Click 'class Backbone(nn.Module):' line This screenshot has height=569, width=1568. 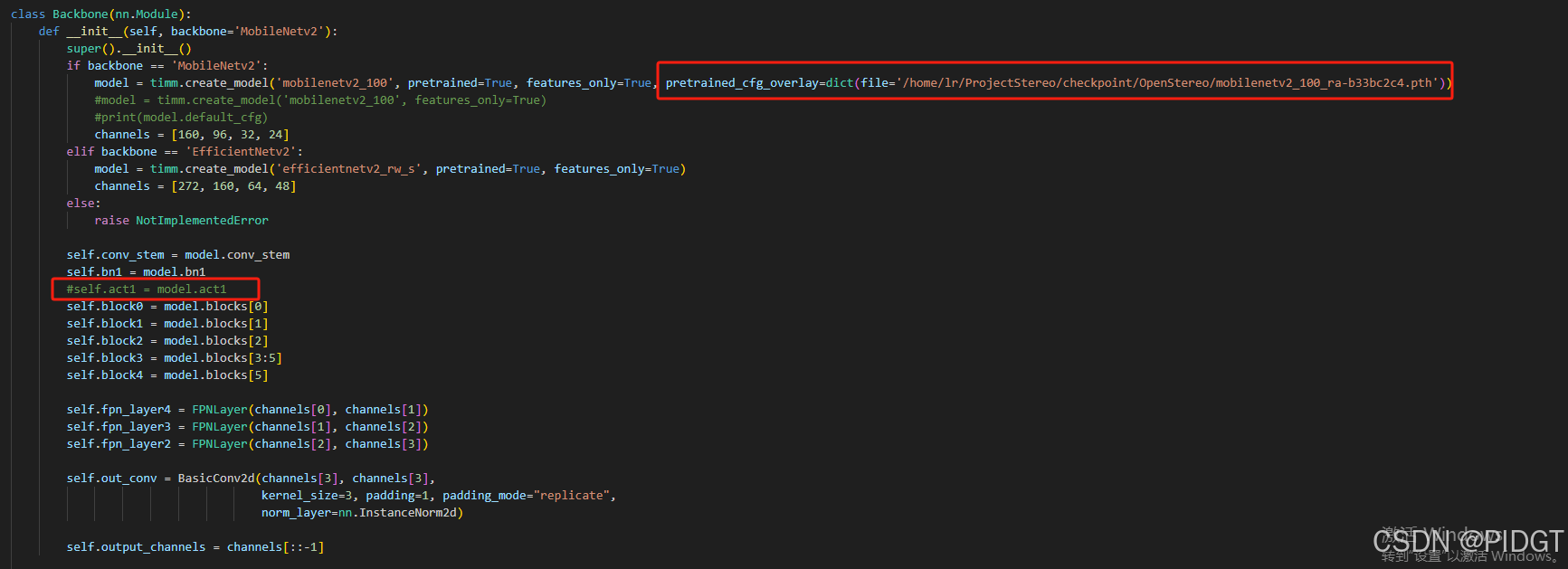coord(101,14)
